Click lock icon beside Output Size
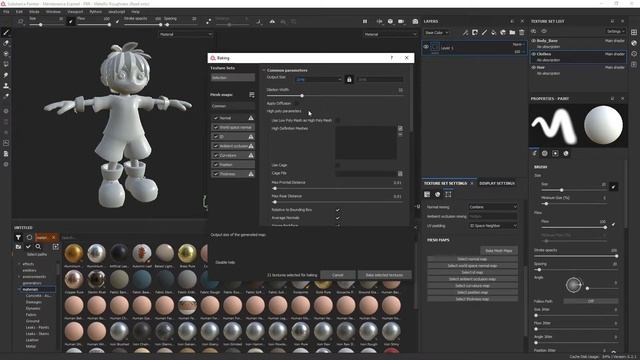The image size is (640, 360). (x=349, y=79)
